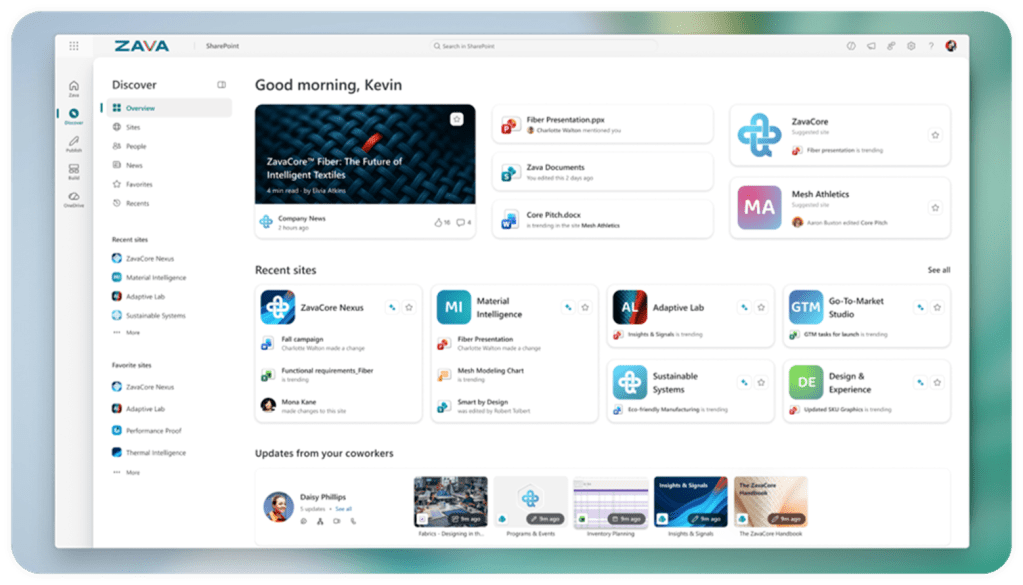The height and width of the screenshot is (585, 1023).
Task: Favorite the ZavaCore suggested site star
Action: (935, 135)
